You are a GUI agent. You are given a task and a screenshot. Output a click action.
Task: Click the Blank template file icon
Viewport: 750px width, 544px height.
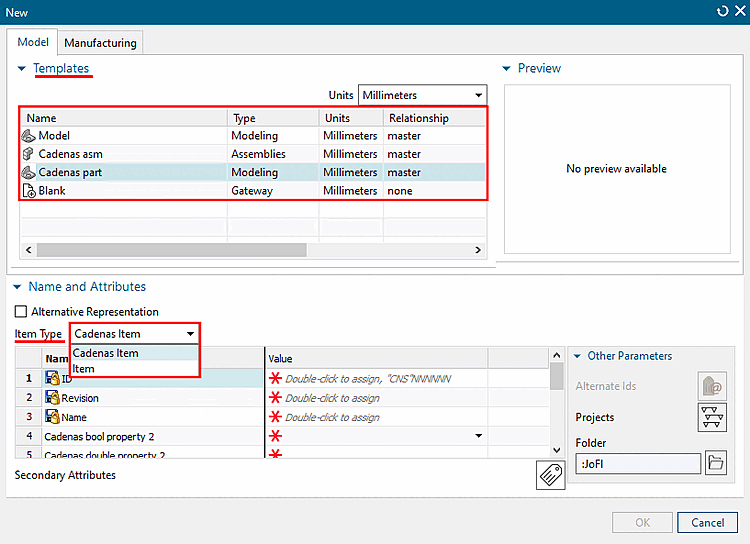coord(28,190)
